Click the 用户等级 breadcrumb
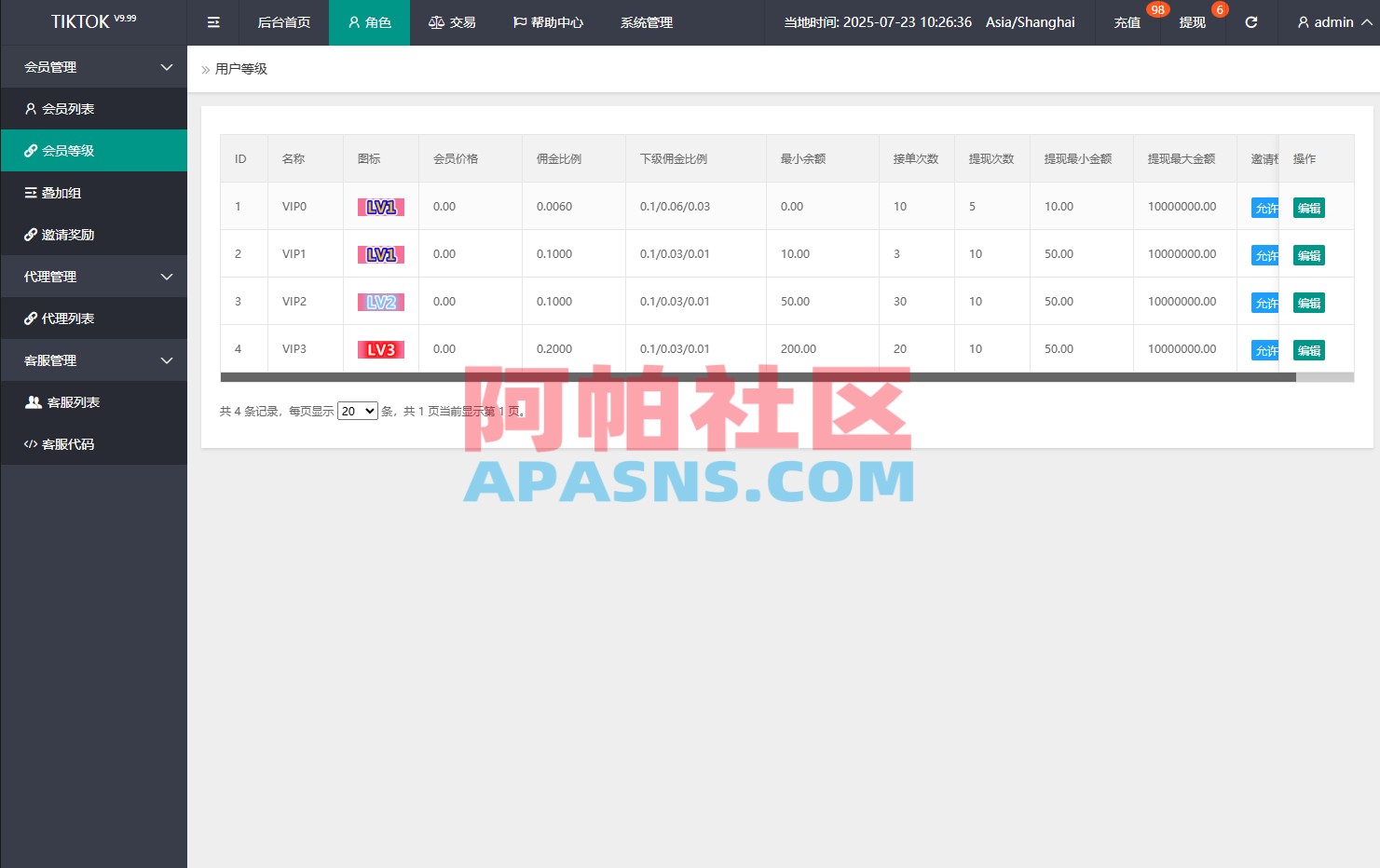1380x868 pixels. tap(241, 69)
